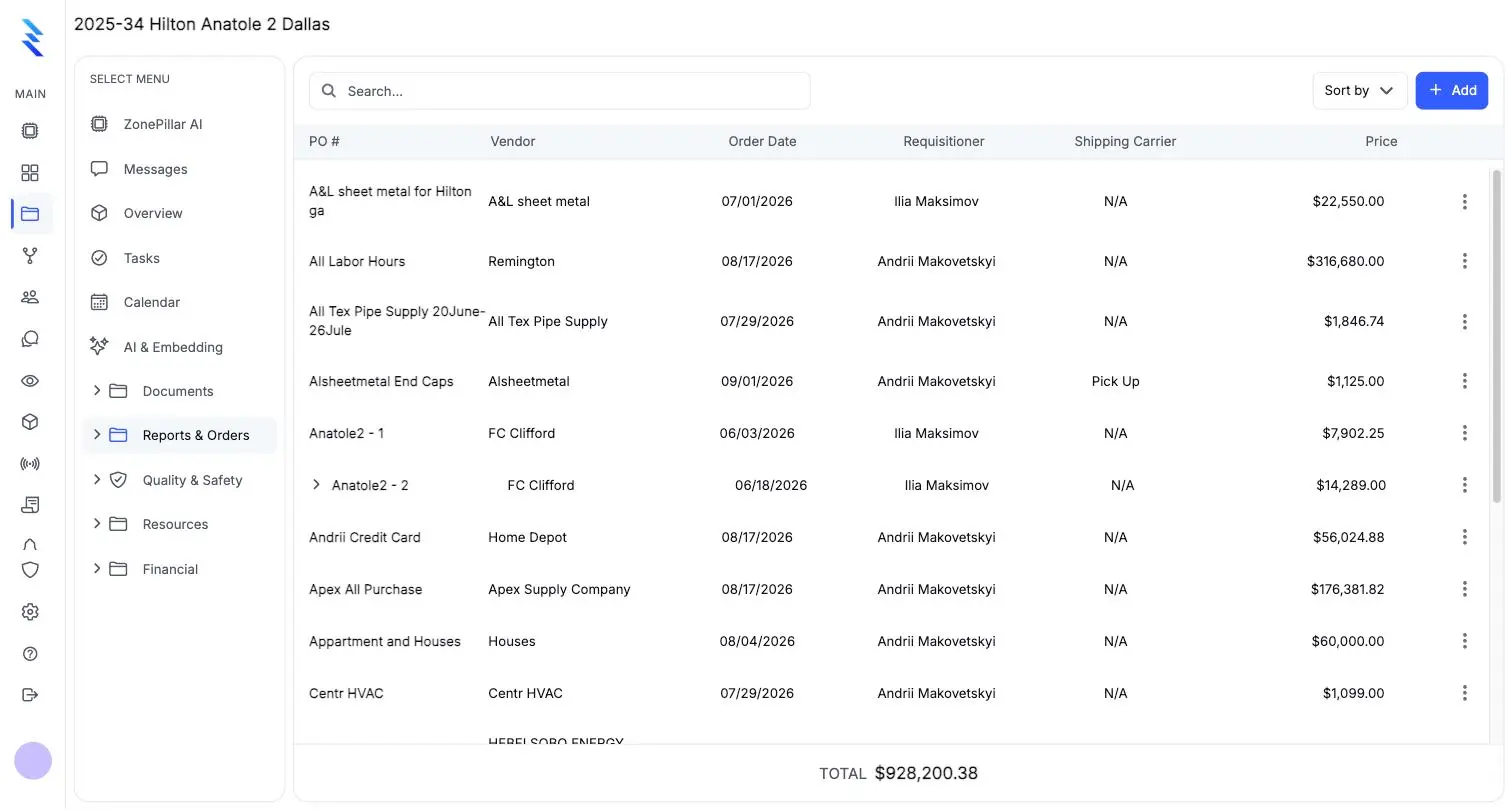The image size is (1512, 811).
Task: Open options menu for Centr HVAC row
Action: pyautogui.click(x=1464, y=694)
